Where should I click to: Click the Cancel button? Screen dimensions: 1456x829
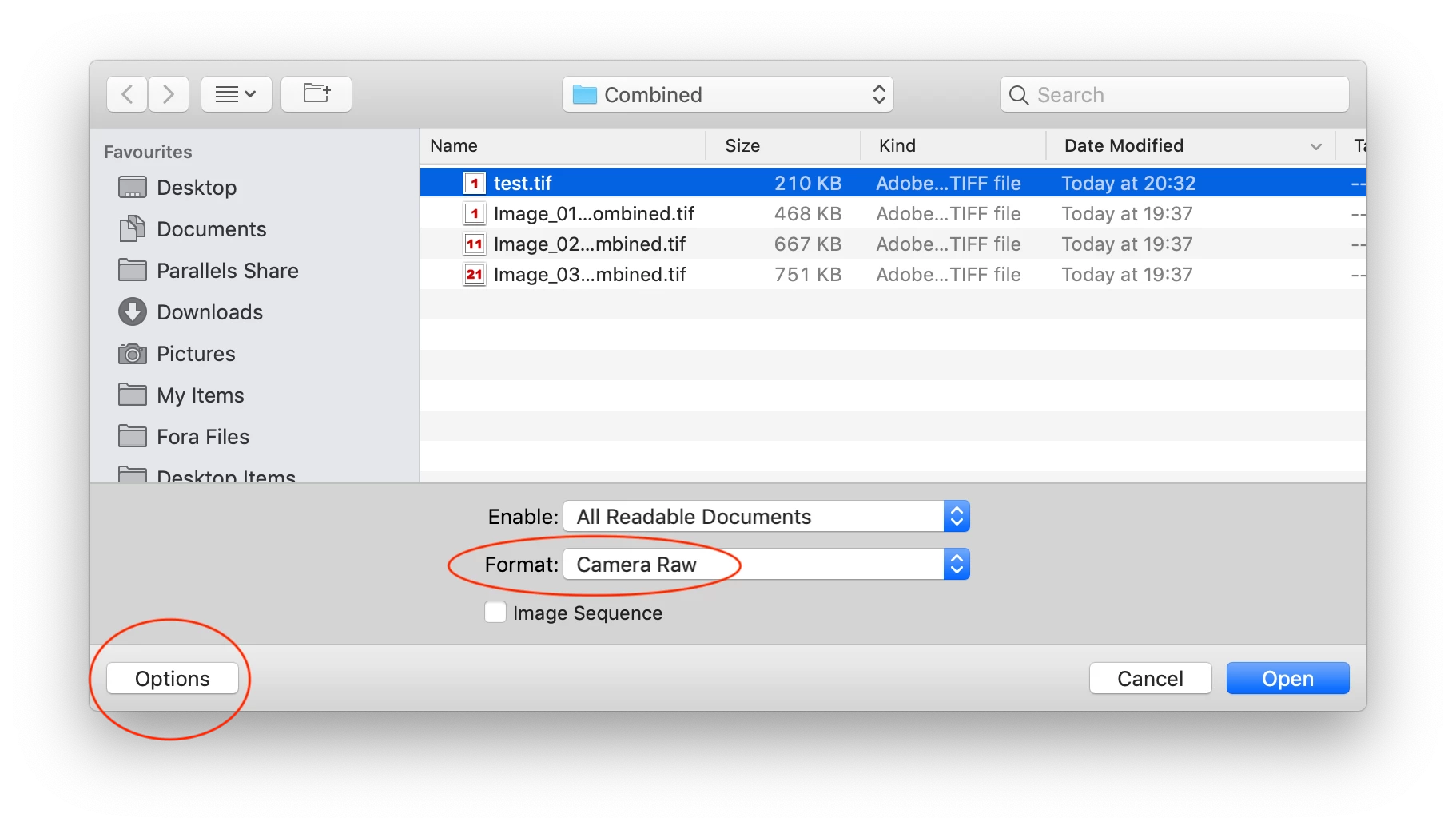(x=1150, y=679)
